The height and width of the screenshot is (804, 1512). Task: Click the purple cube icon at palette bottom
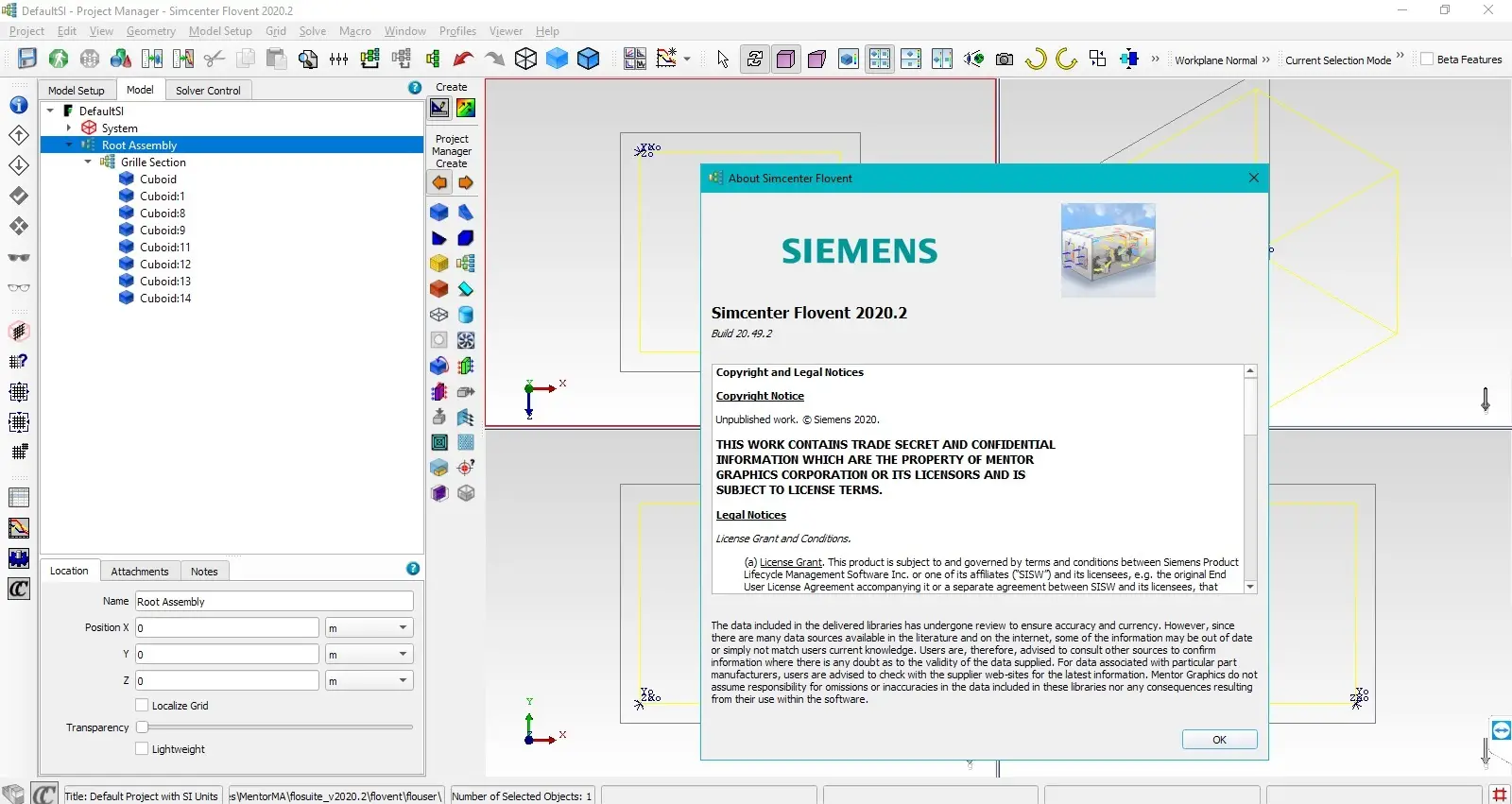pos(439,493)
